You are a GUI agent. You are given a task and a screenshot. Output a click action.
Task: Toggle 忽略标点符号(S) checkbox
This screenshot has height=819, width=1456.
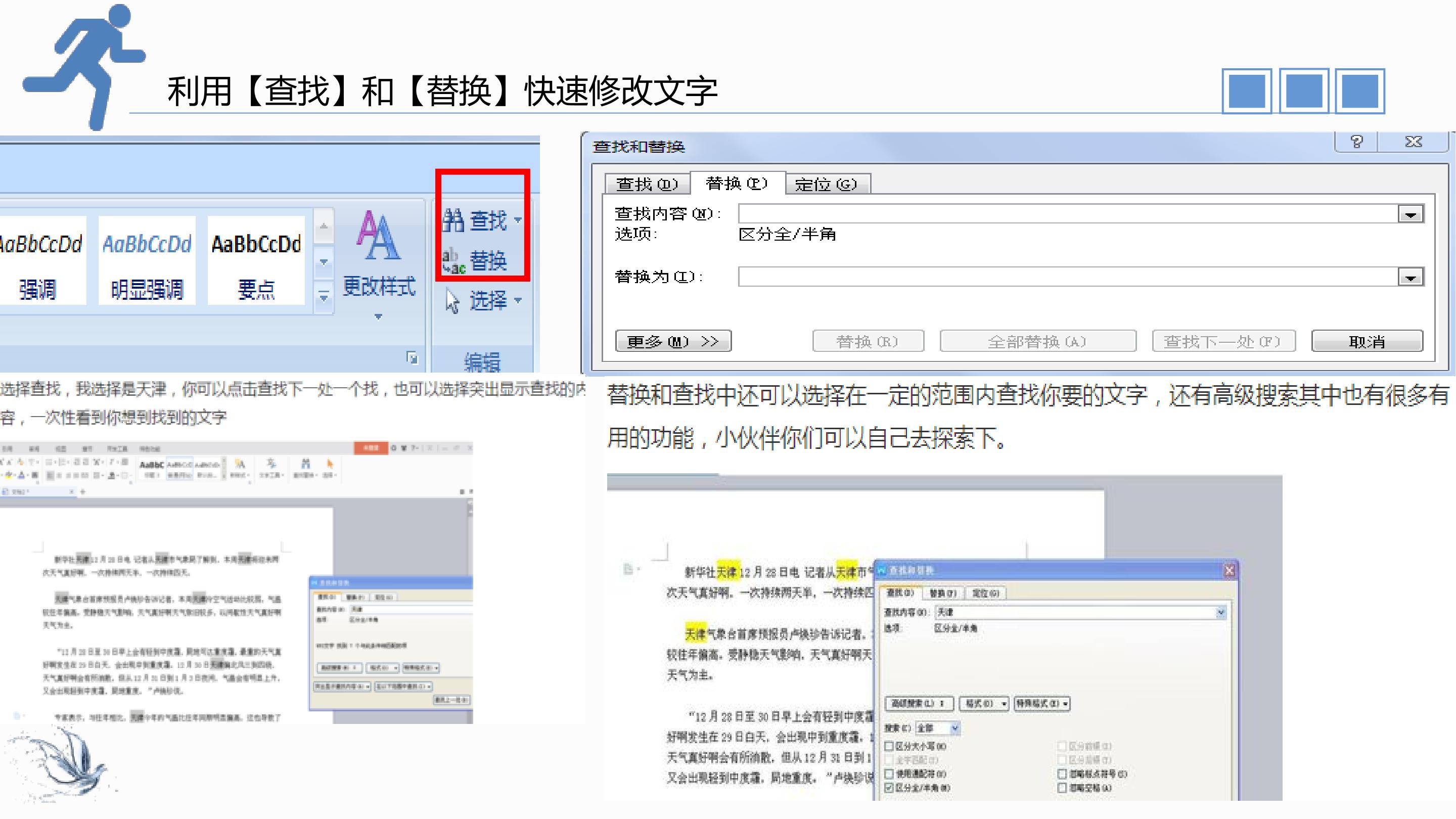pyautogui.click(x=1062, y=774)
